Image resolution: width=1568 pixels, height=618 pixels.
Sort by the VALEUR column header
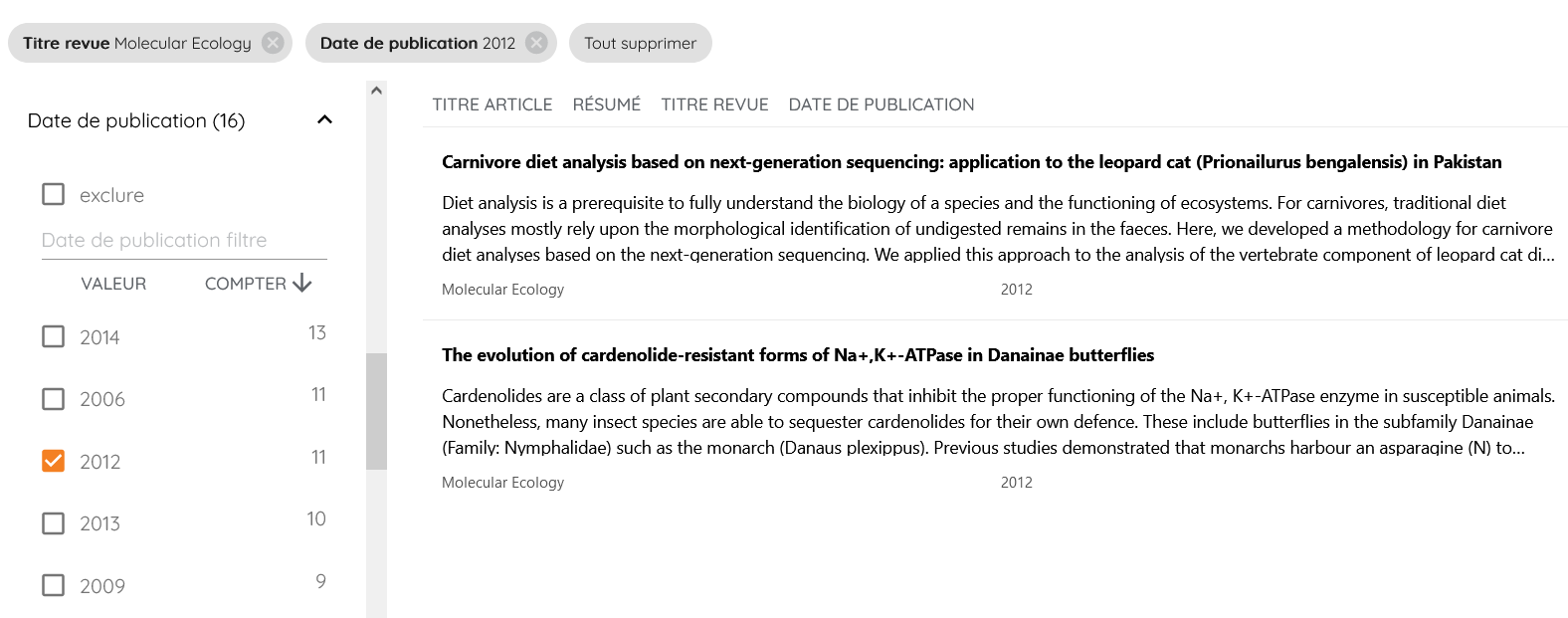tap(113, 284)
